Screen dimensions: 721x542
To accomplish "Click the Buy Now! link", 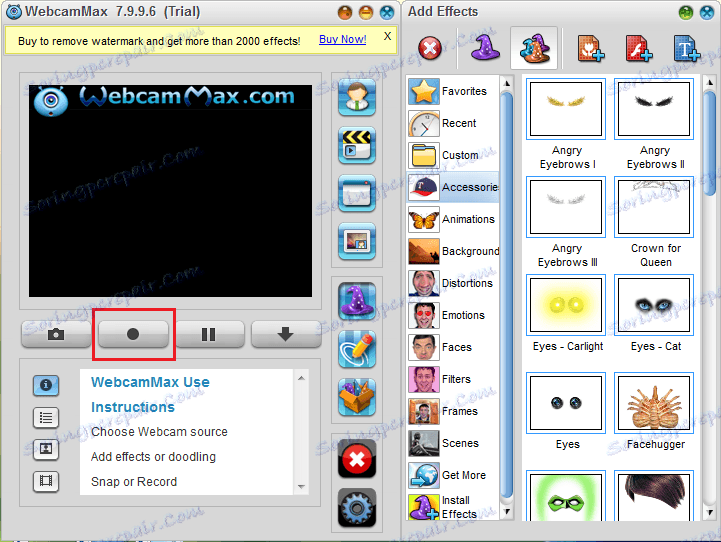I will point(343,40).
